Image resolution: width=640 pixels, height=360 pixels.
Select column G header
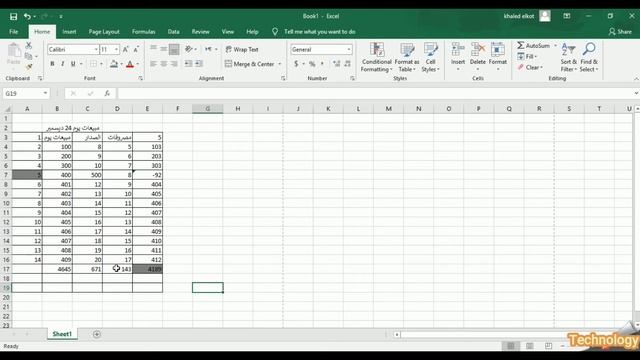coord(207,109)
